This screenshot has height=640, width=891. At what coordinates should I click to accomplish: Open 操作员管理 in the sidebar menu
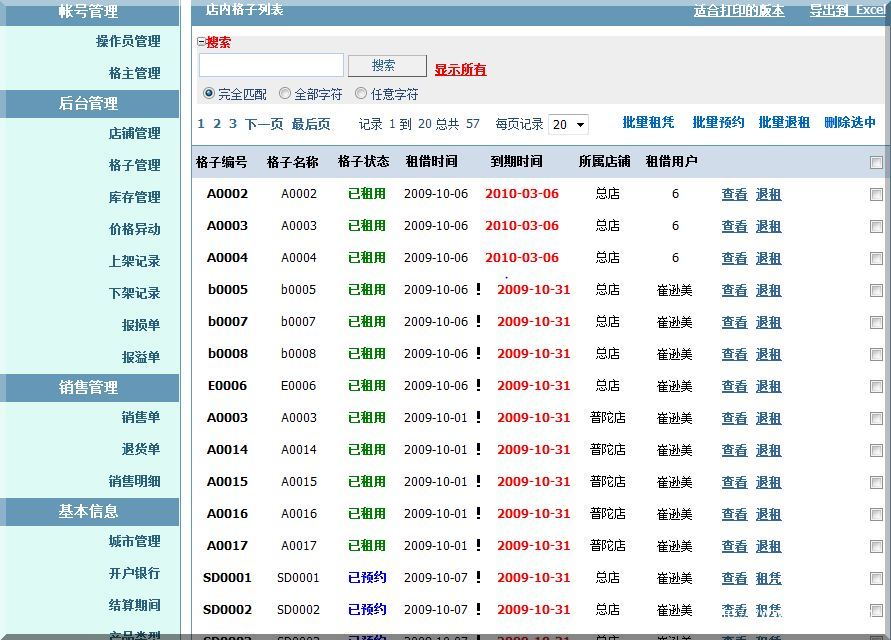pos(128,41)
